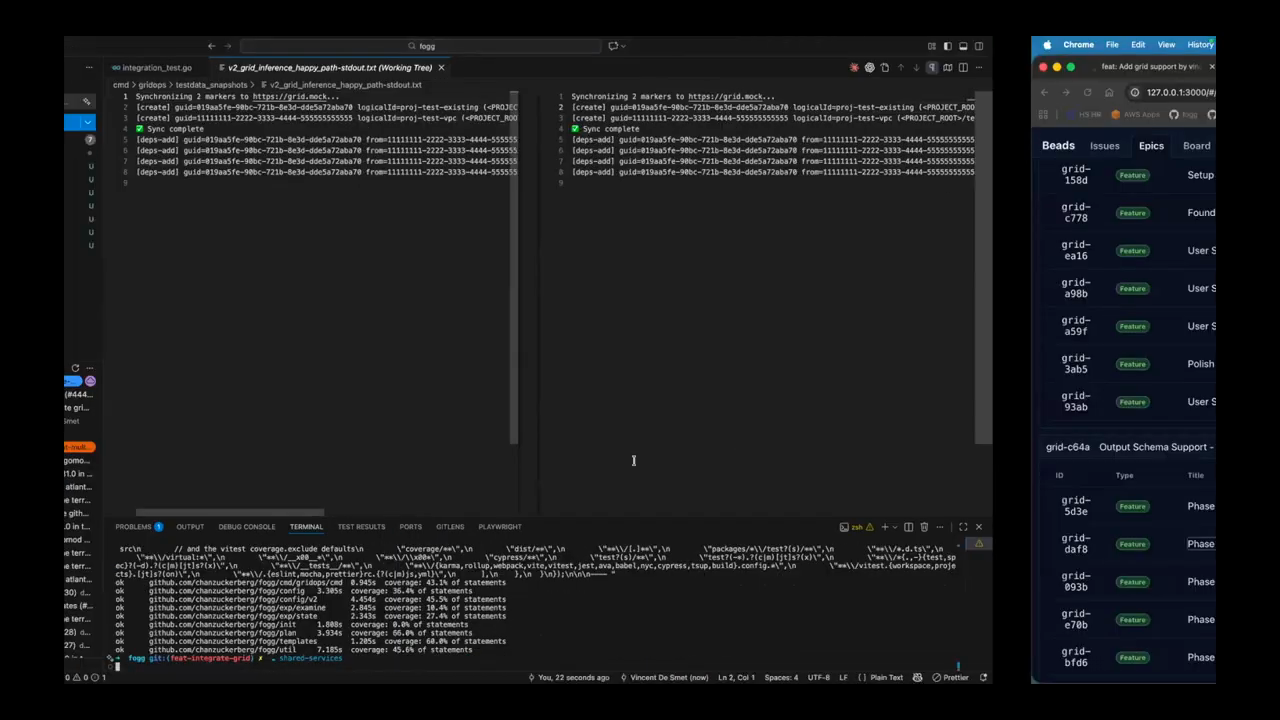Switch to the Problems panel tab
The height and width of the screenshot is (720, 1280).
click(133, 527)
